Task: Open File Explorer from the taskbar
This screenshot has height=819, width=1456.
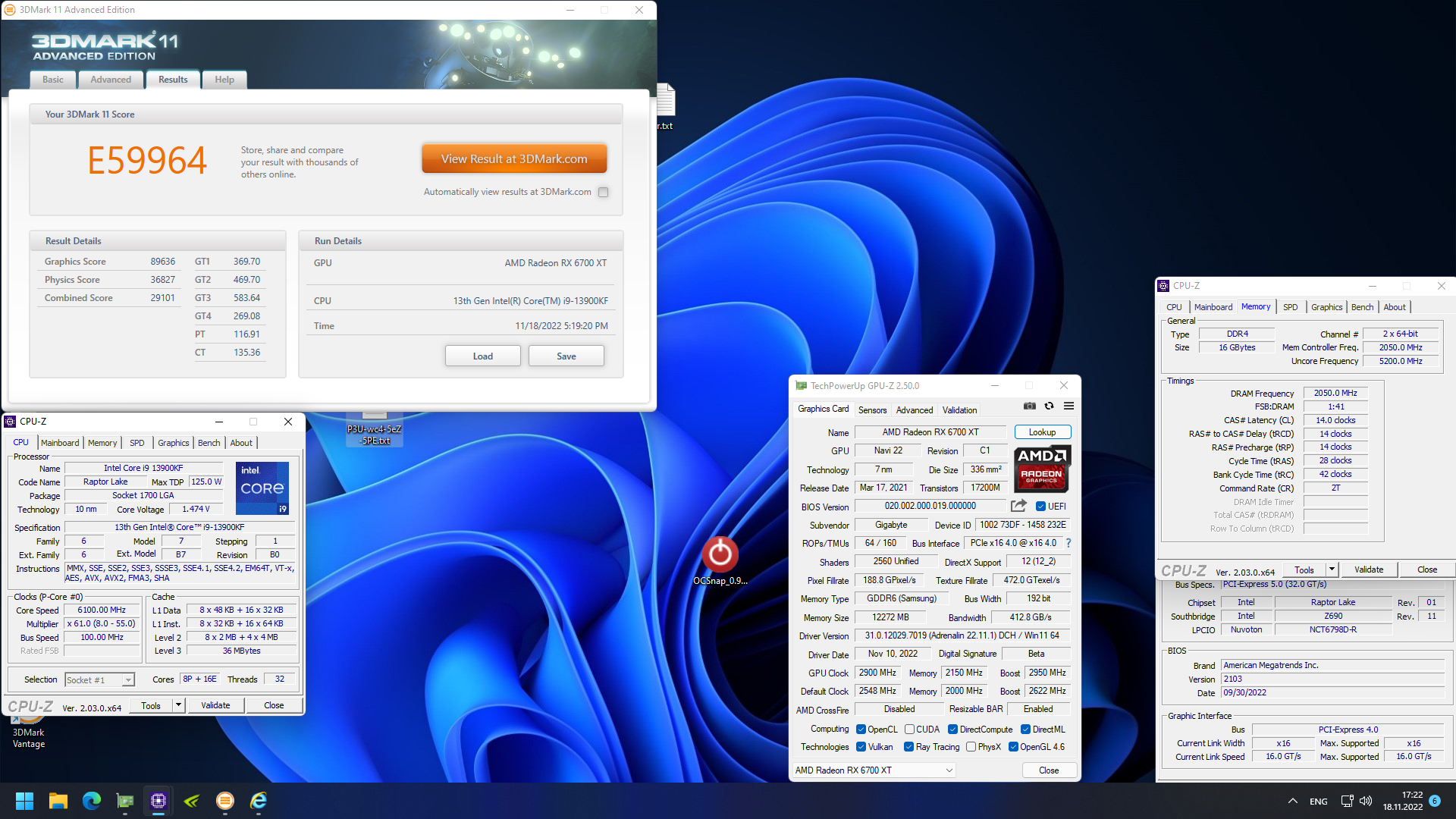Action: coord(58,801)
